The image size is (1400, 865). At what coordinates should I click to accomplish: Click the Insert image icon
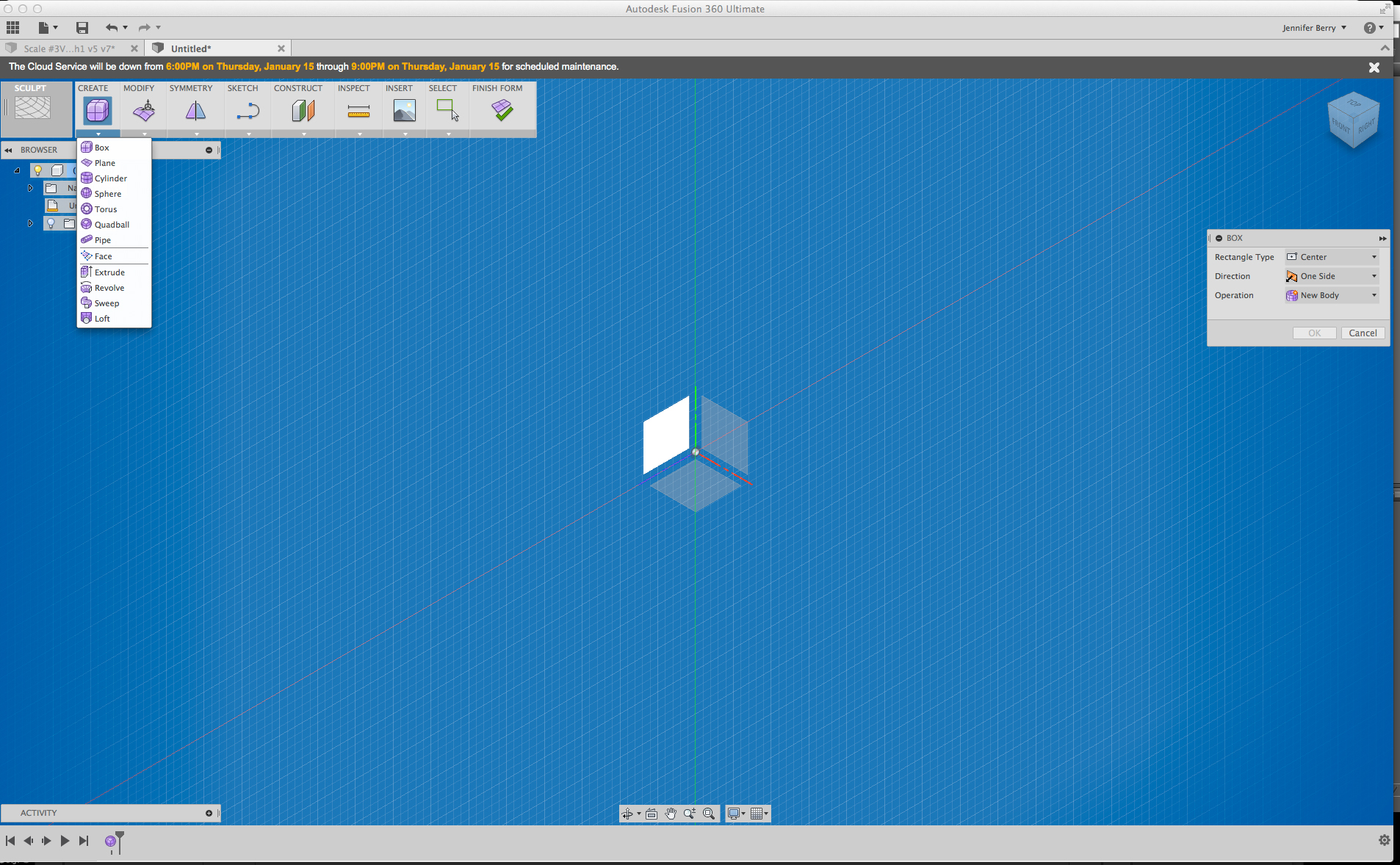[404, 111]
